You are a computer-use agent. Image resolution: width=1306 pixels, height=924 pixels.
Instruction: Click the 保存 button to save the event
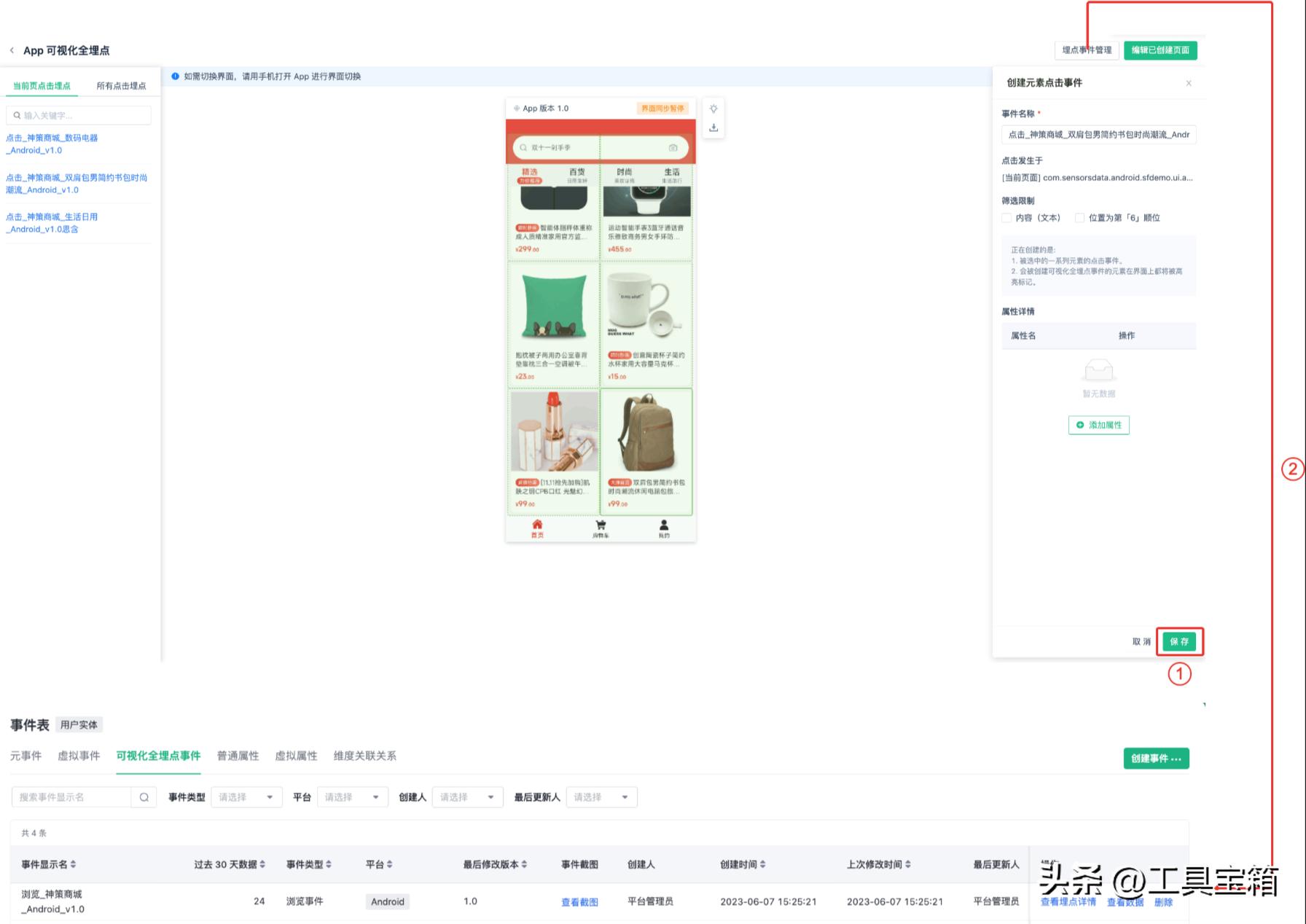[x=1179, y=642]
